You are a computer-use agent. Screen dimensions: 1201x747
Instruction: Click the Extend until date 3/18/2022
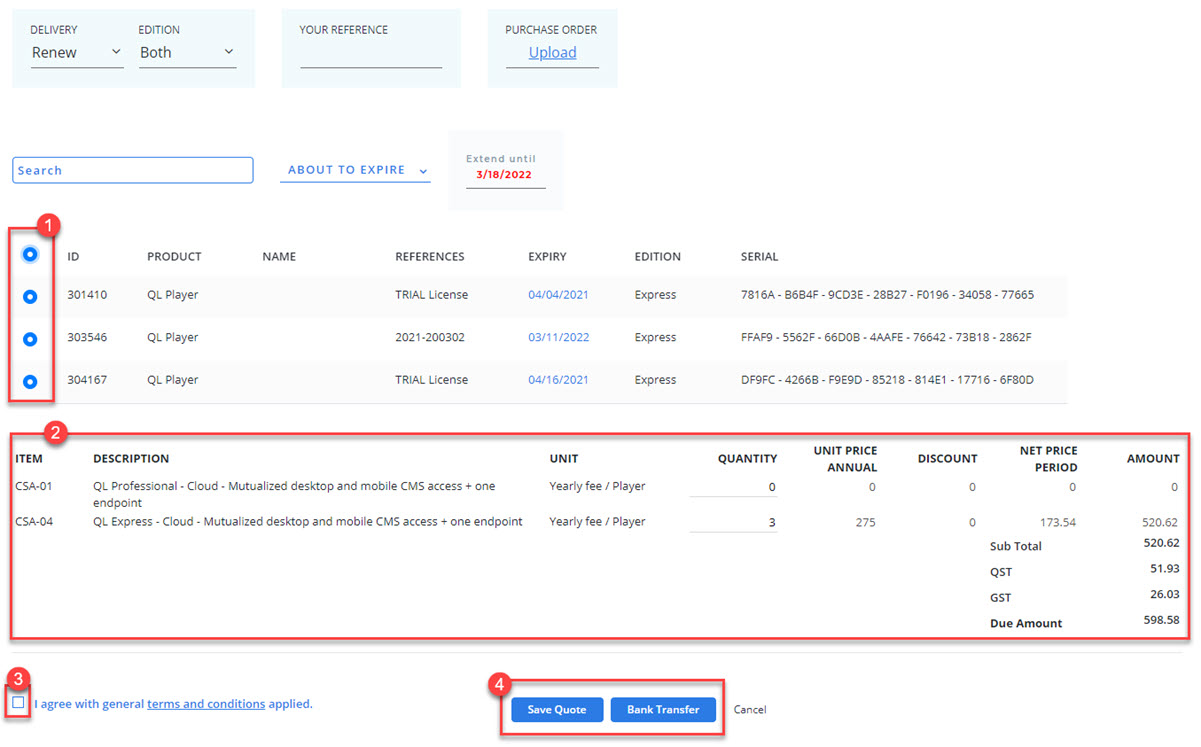(505, 175)
